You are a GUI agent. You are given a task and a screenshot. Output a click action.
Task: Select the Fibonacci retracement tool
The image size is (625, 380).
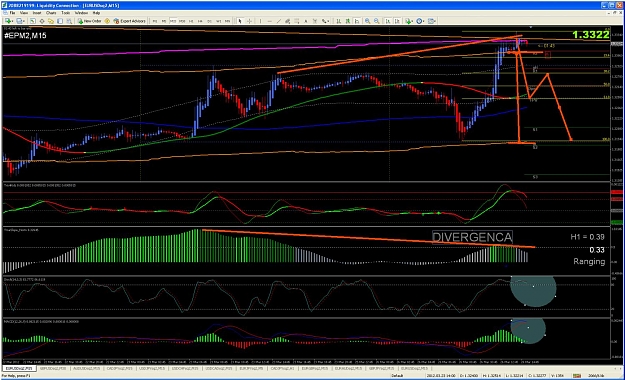coord(297,21)
